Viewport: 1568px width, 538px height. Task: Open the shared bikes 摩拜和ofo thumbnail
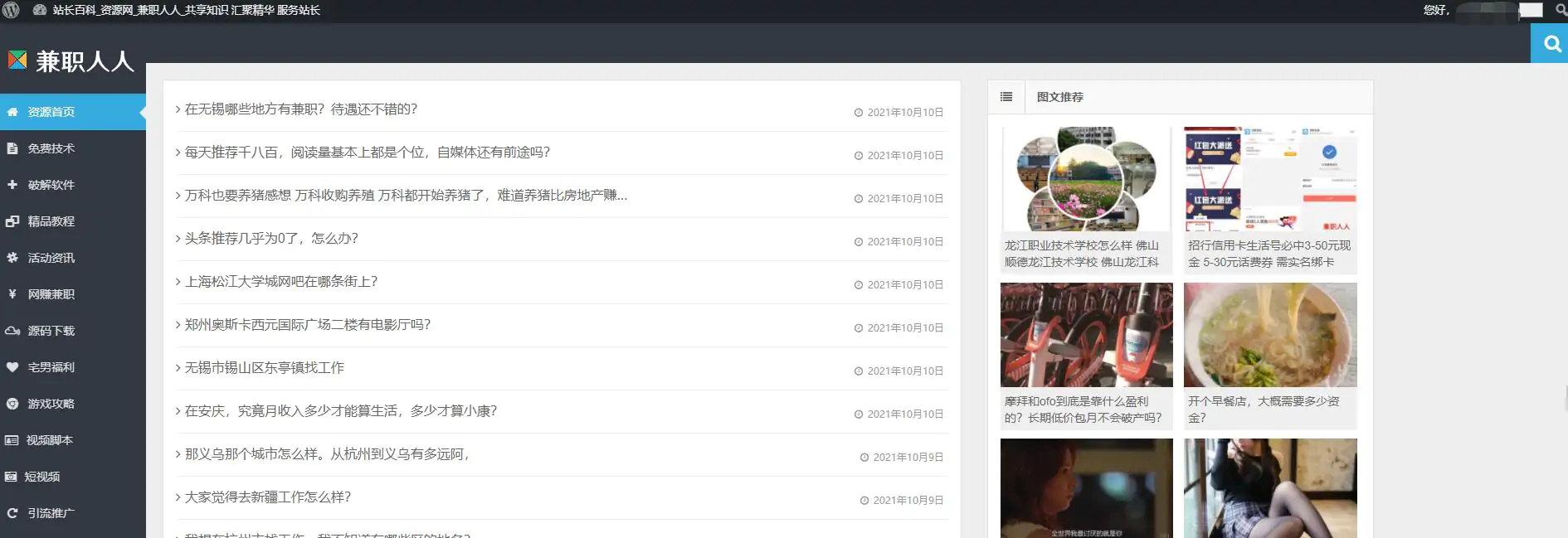(x=1087, y=335)
